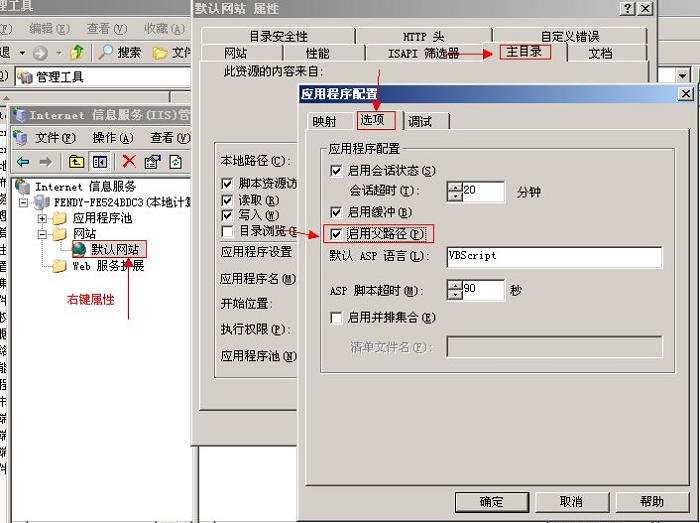Collapse the 网站 tree node
Viewport: 700px width, 523px height.
pos(42,234)
